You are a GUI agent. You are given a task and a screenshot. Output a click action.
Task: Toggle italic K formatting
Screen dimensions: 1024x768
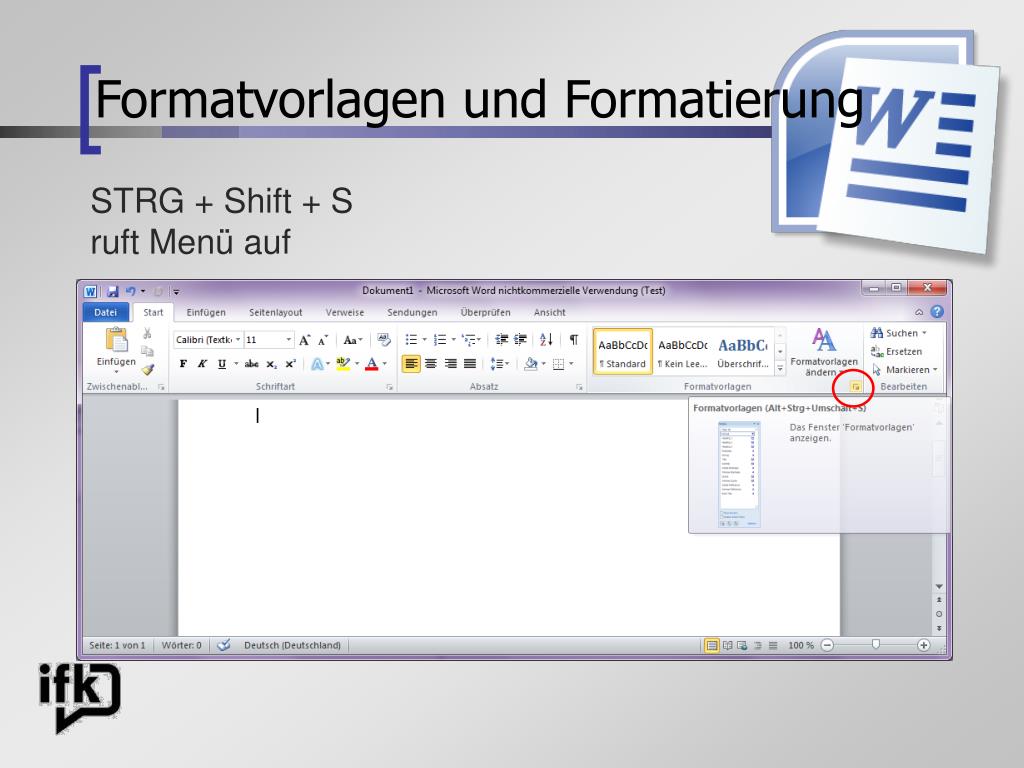(x=202, y=364)
